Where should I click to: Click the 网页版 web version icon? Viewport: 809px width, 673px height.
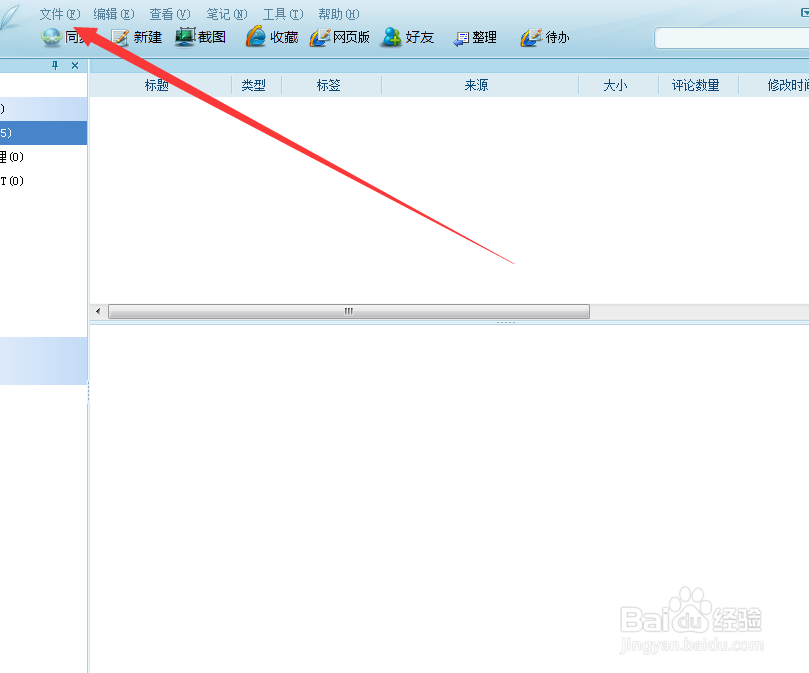320,37
